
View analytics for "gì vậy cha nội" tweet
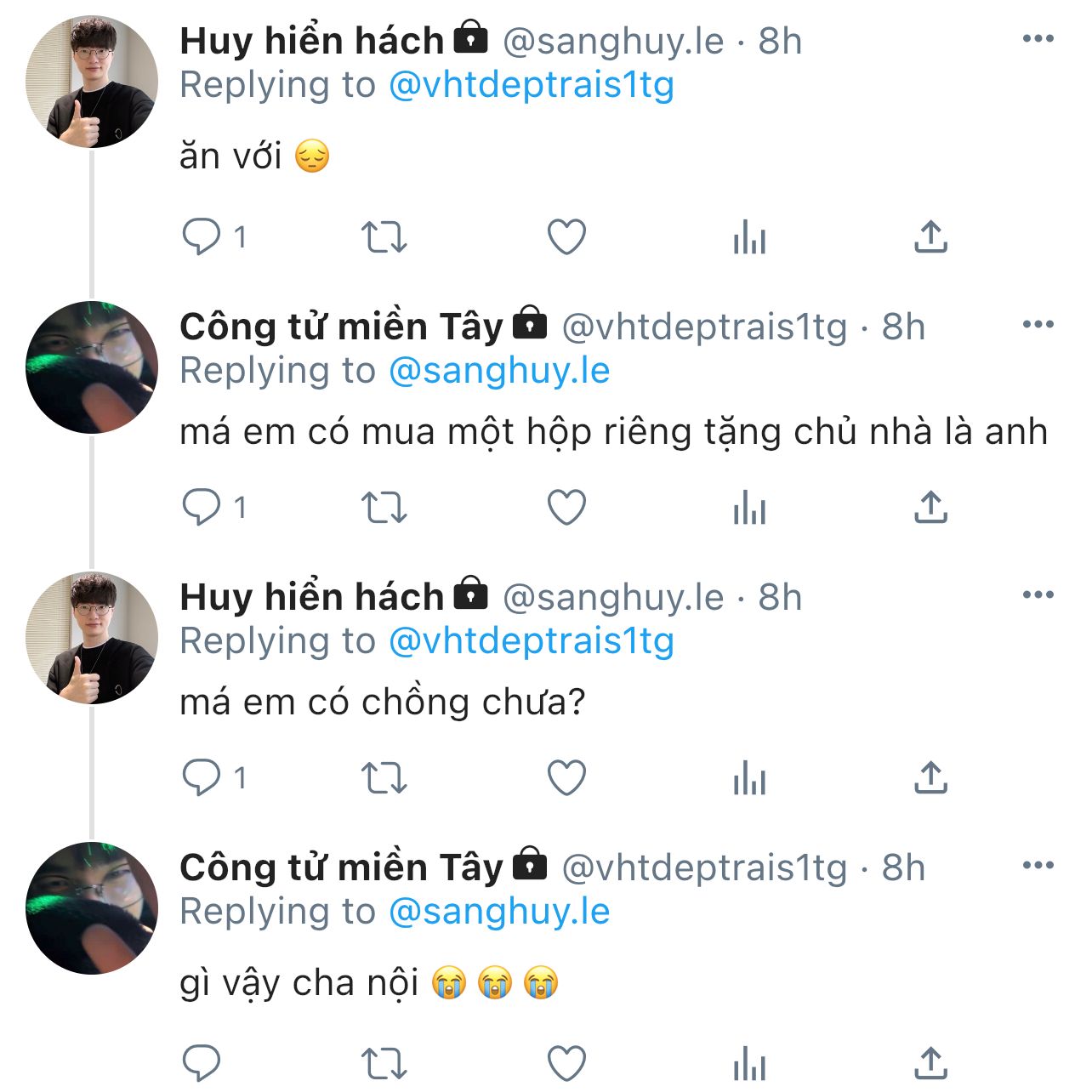(749, 1064)
